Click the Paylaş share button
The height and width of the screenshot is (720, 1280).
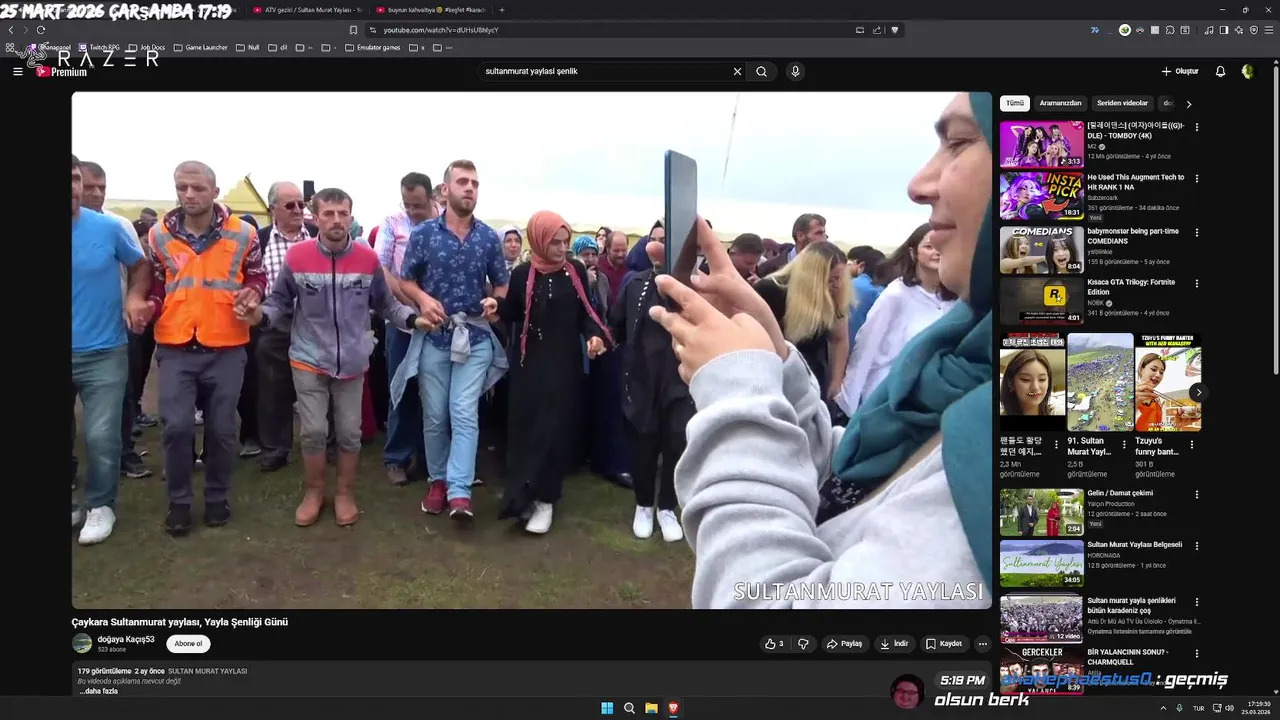coord(844,644)
